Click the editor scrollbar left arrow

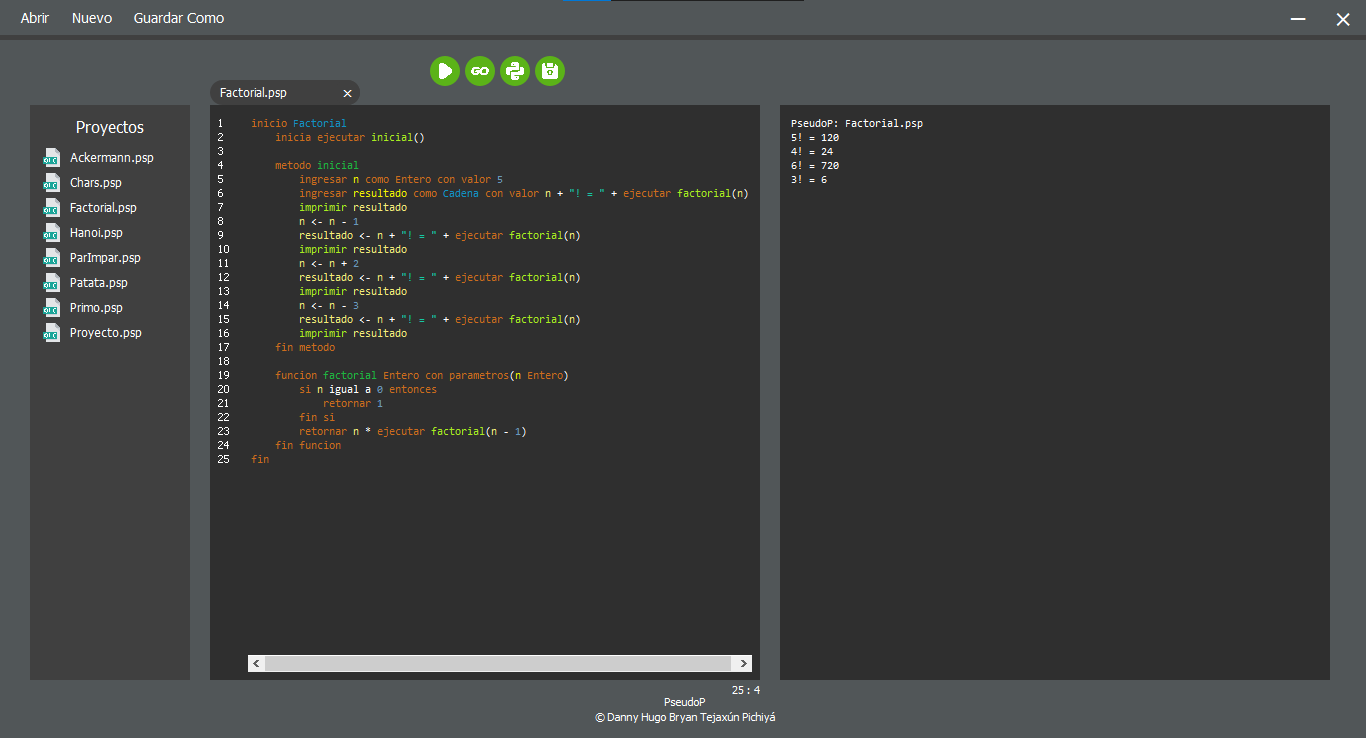coord(257,664)
